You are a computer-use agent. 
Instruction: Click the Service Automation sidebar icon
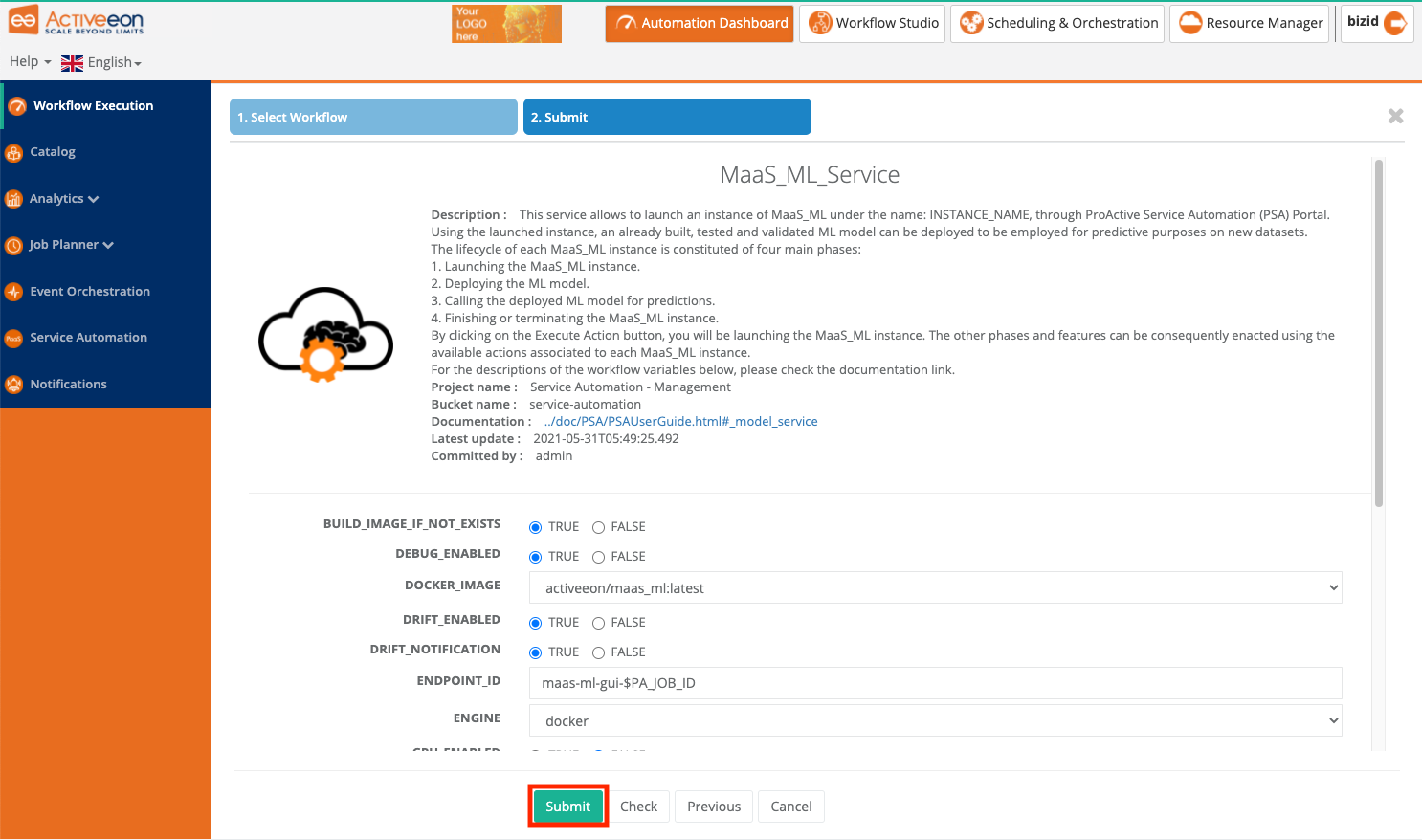[x=13, y=338]
